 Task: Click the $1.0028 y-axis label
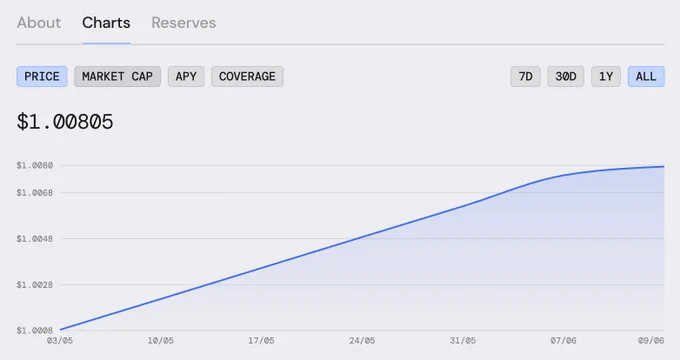pyautogui.click(x=35, y=285)
